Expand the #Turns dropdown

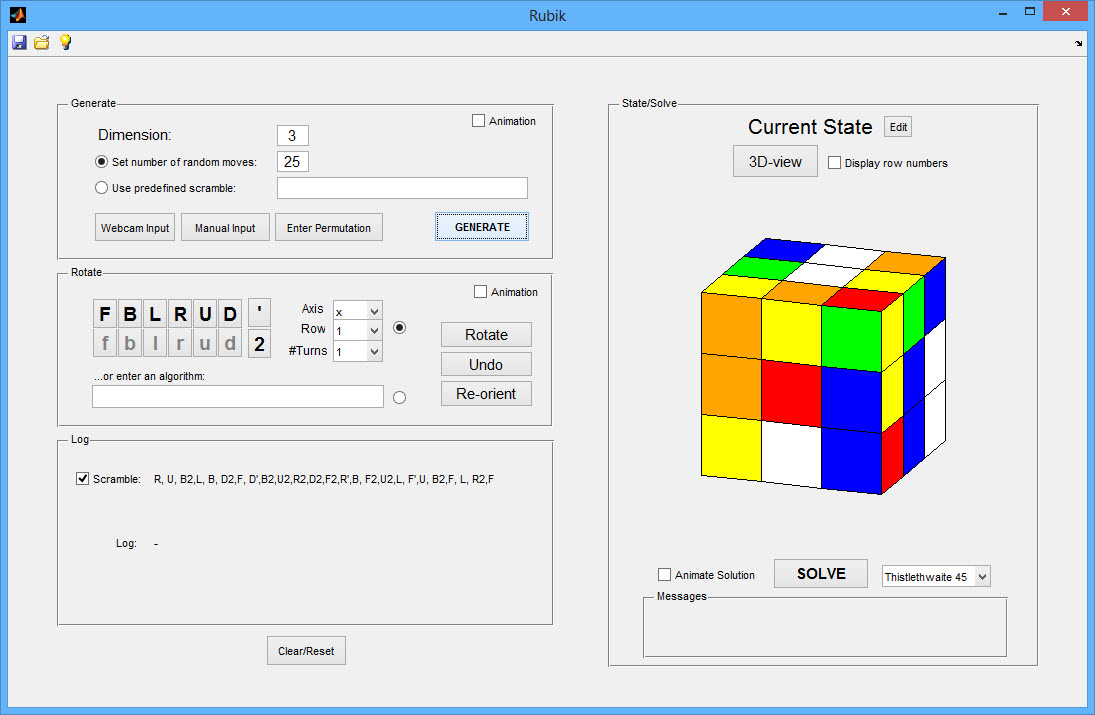pyautogui.click(x=357, y=352)
